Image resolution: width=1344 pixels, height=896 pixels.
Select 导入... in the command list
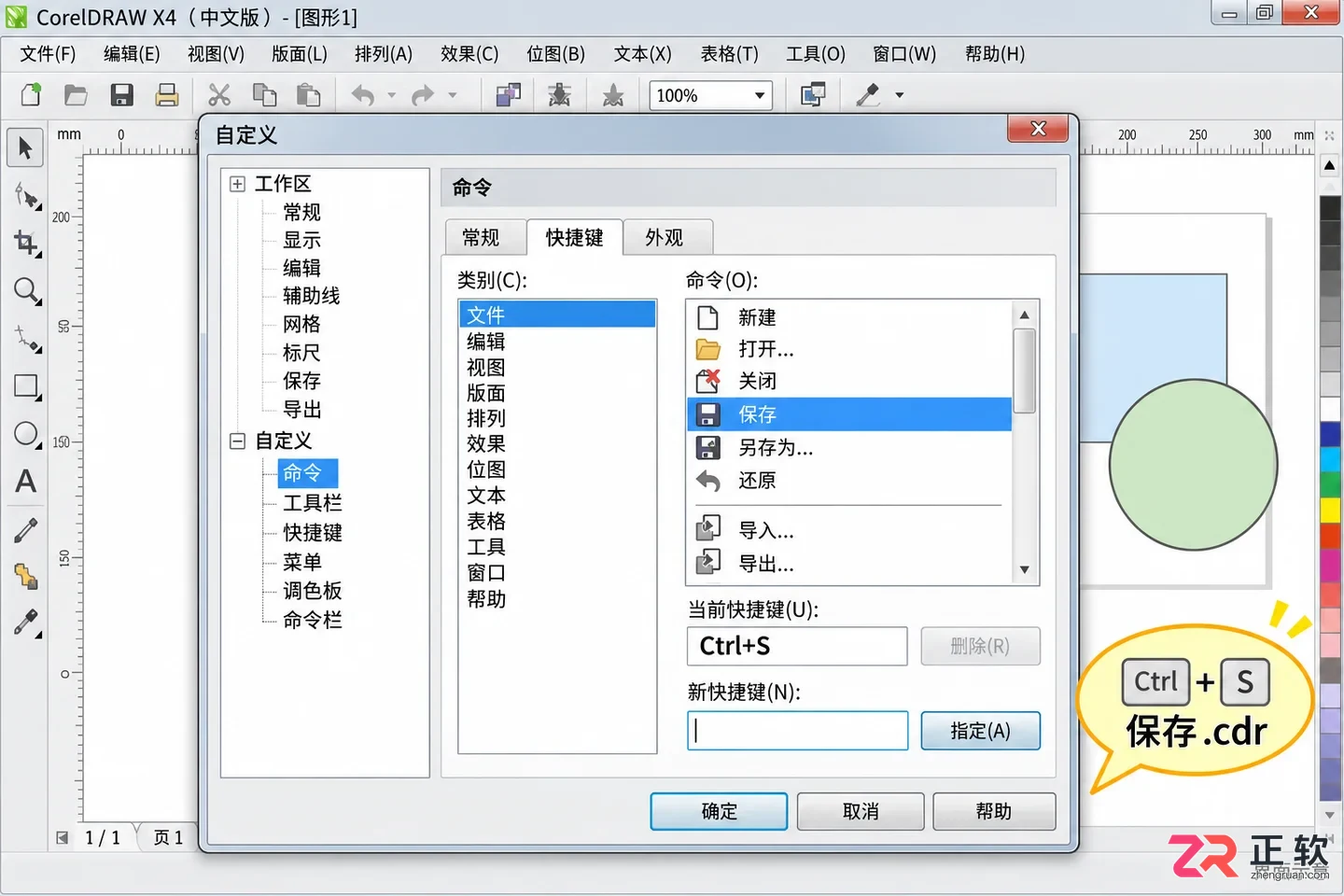click(x=849, y=530)
